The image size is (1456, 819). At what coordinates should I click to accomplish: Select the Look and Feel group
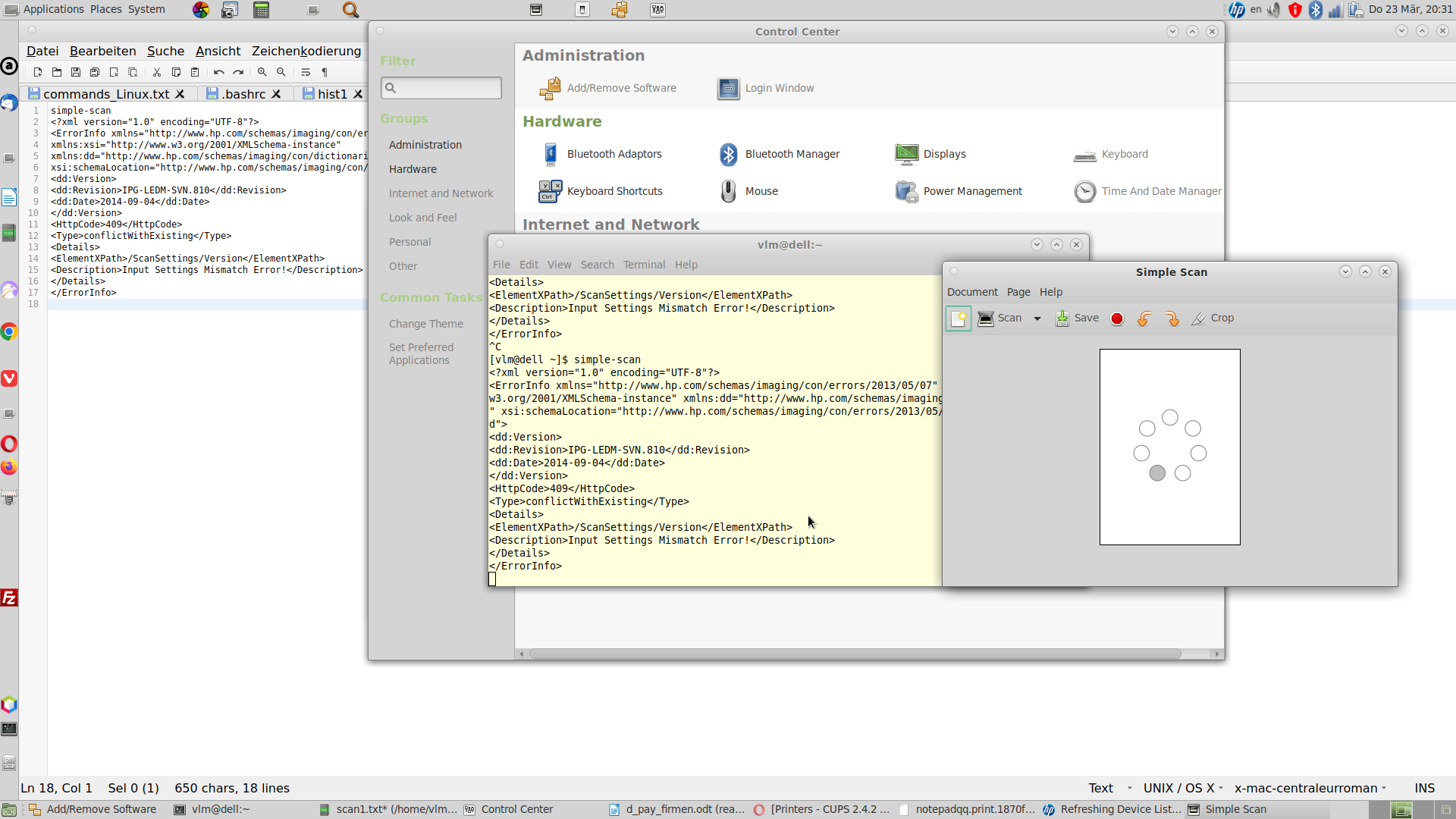(x=422, y=218)
